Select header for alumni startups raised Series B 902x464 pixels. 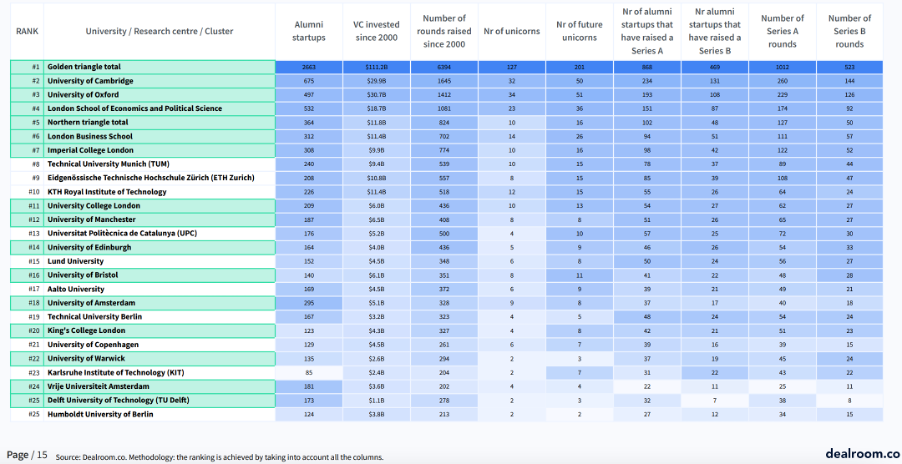tap(714, 31)
